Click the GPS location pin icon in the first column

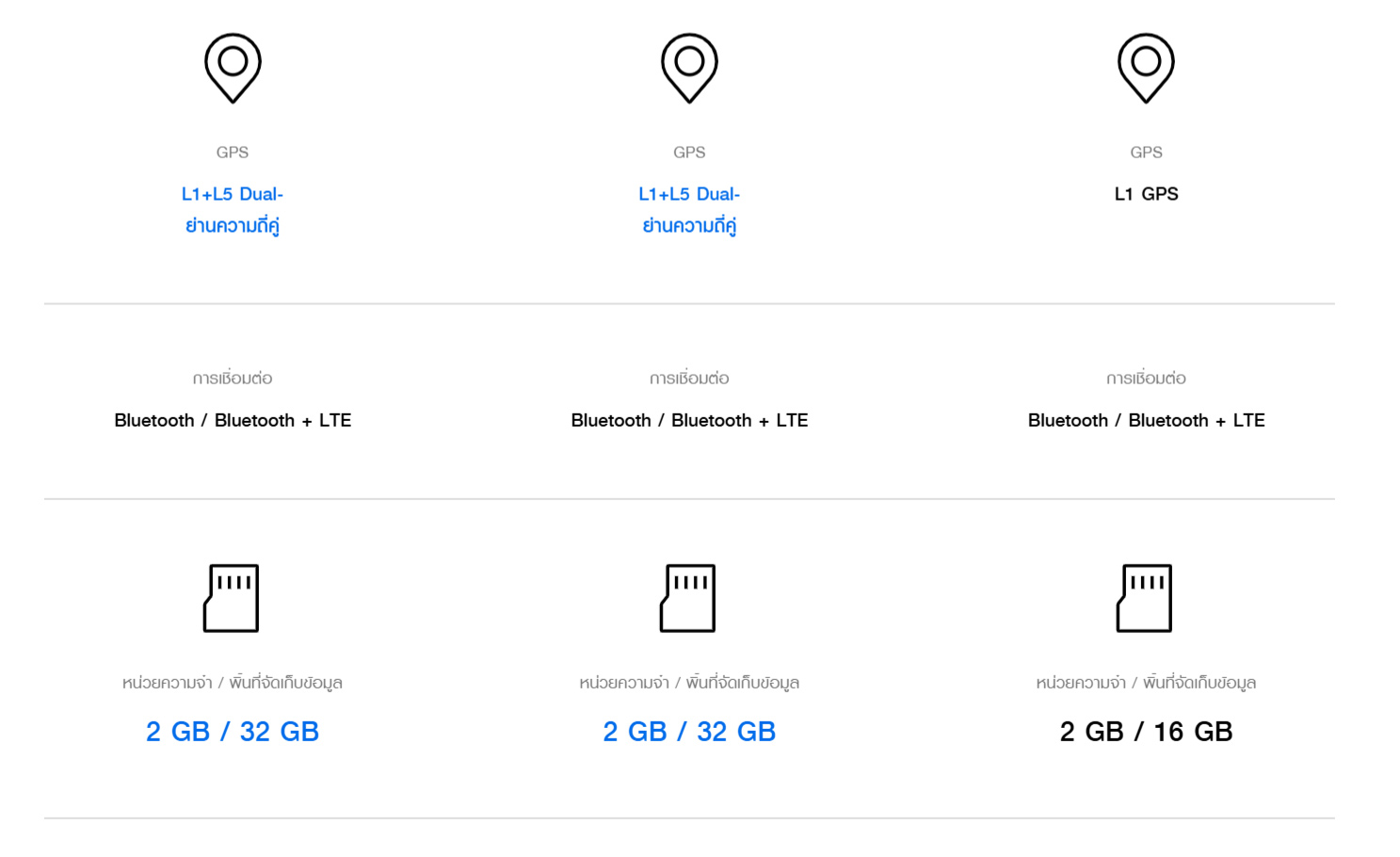click(233, 68)
